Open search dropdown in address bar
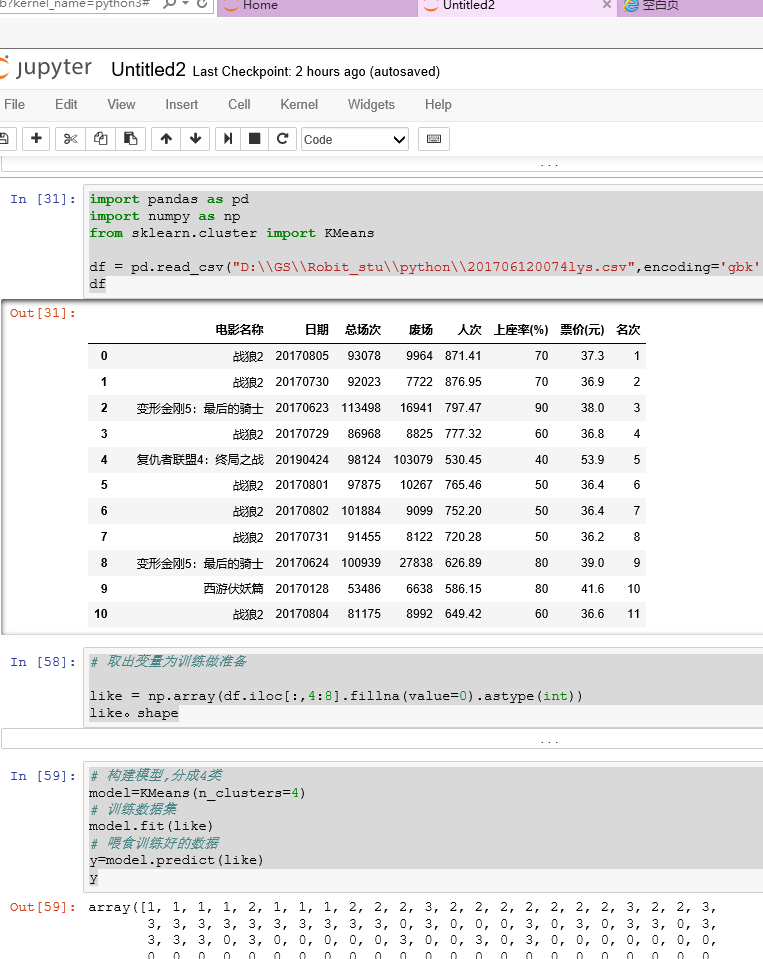 [x=185, y=4]
